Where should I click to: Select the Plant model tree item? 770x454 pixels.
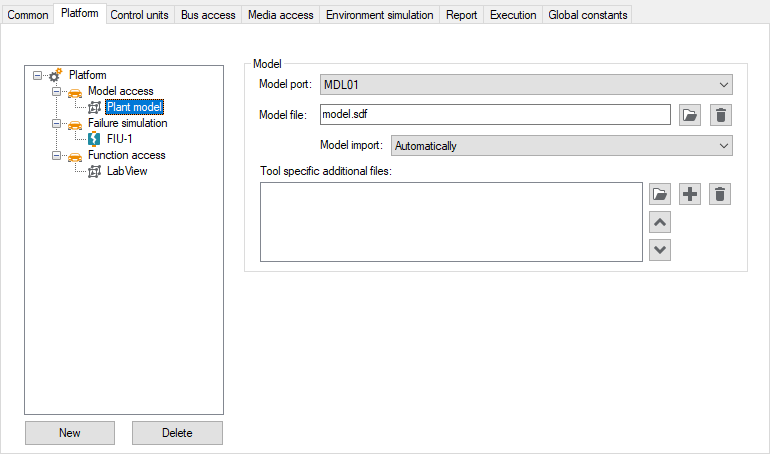point(134,107)
